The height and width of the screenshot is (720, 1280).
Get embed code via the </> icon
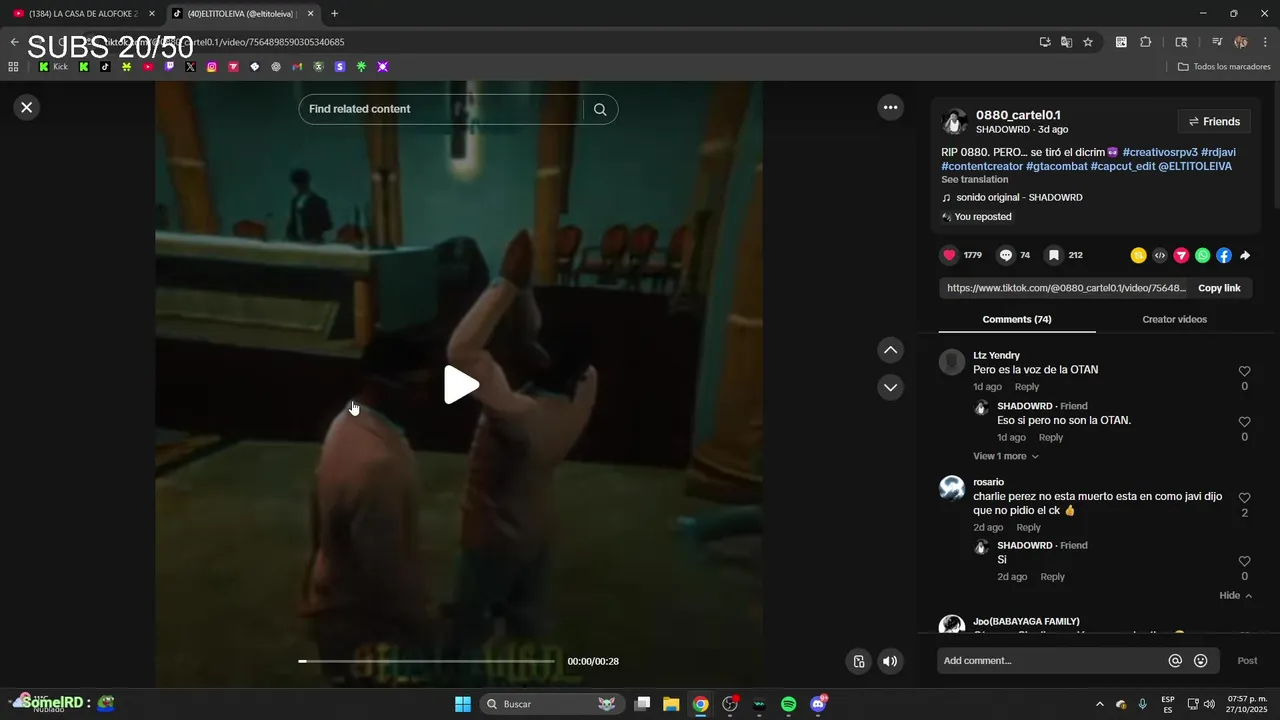[1160, 255]
